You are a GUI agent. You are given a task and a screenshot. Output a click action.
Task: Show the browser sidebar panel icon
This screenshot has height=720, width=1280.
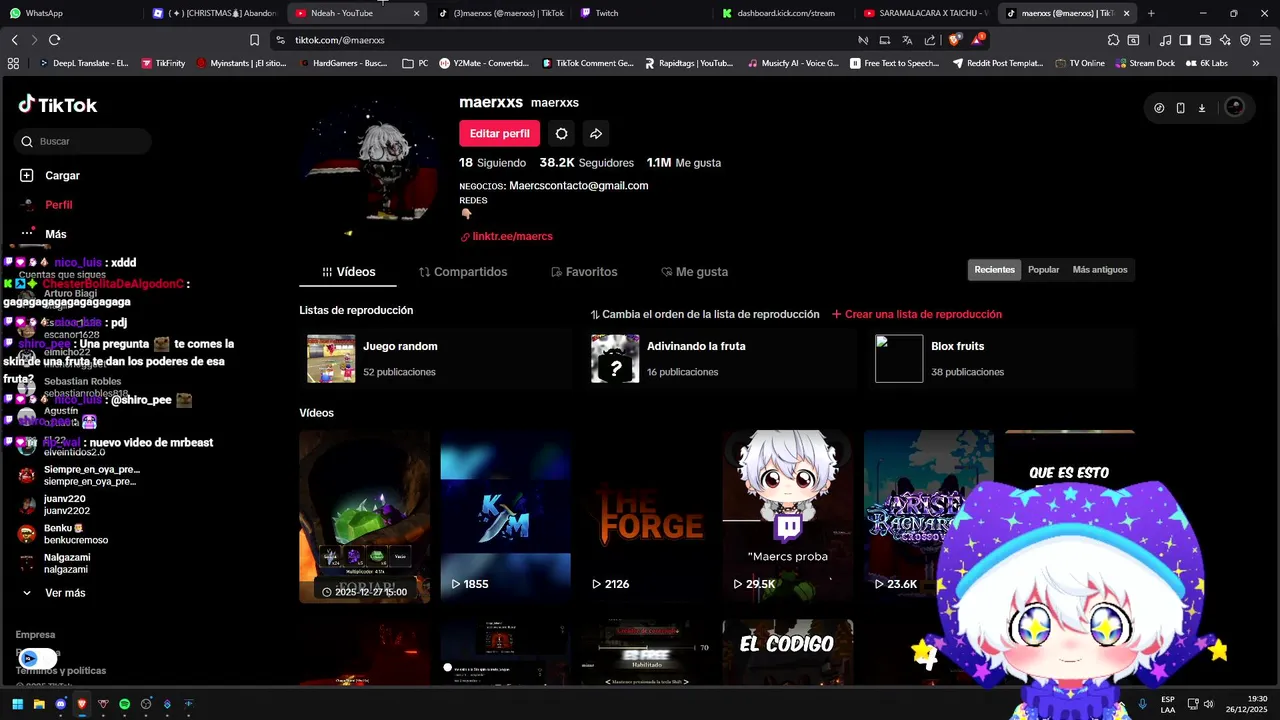(1185, 40)
